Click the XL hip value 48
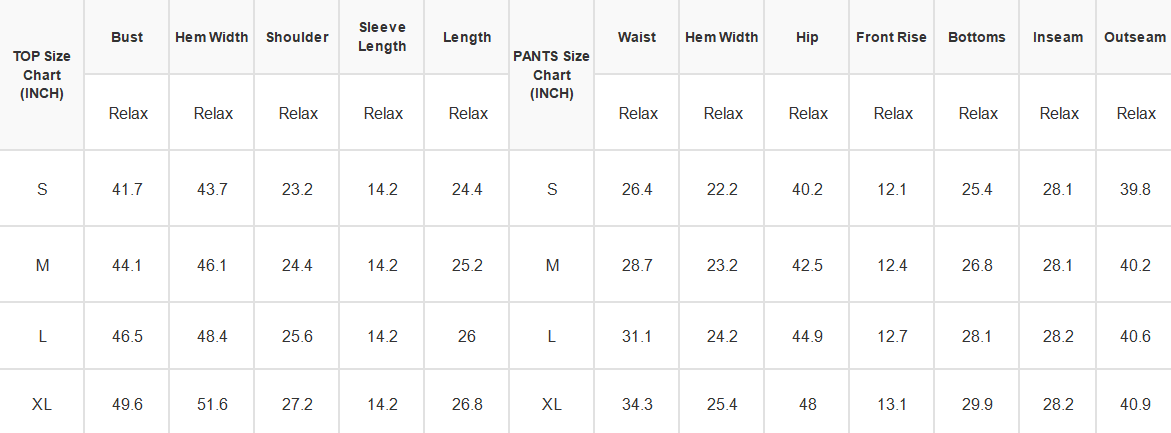The width and height of the screenshot is (1171, 433). [x=807, y=405]
